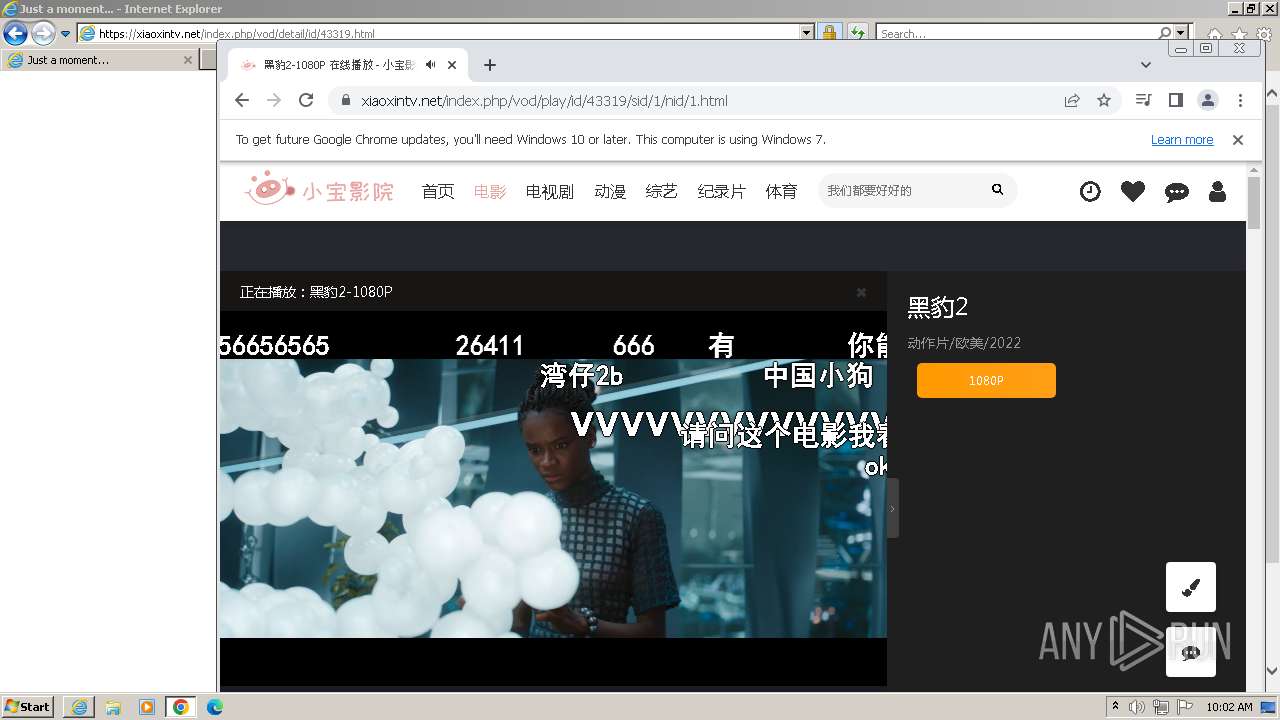
Task: Click the 小宝影院 site logo
Action: pyautogui.click(x=319, y=188)
